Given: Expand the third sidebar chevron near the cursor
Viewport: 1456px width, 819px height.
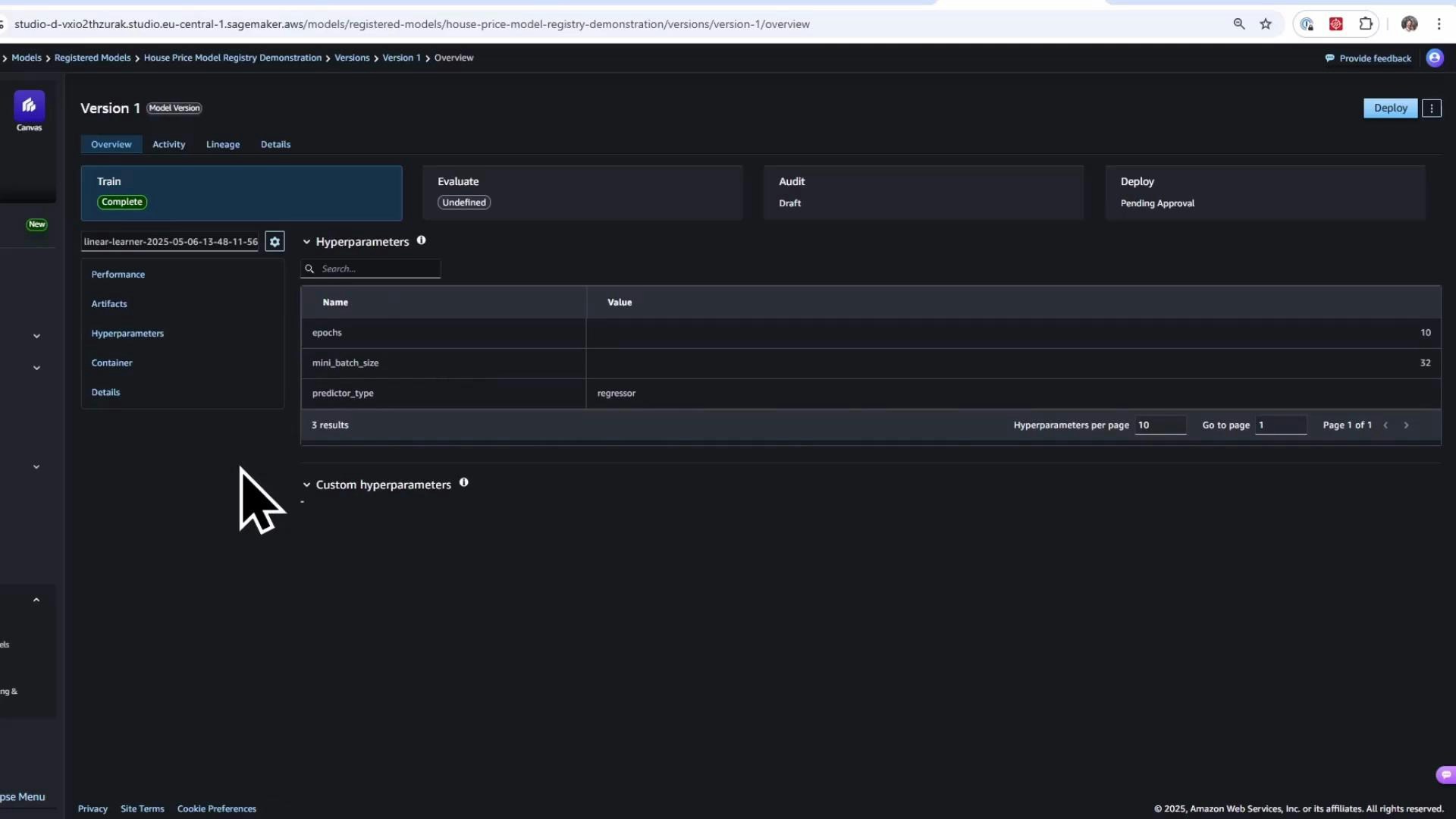Looking at the screenshot, I should click(x=36, y=467).
